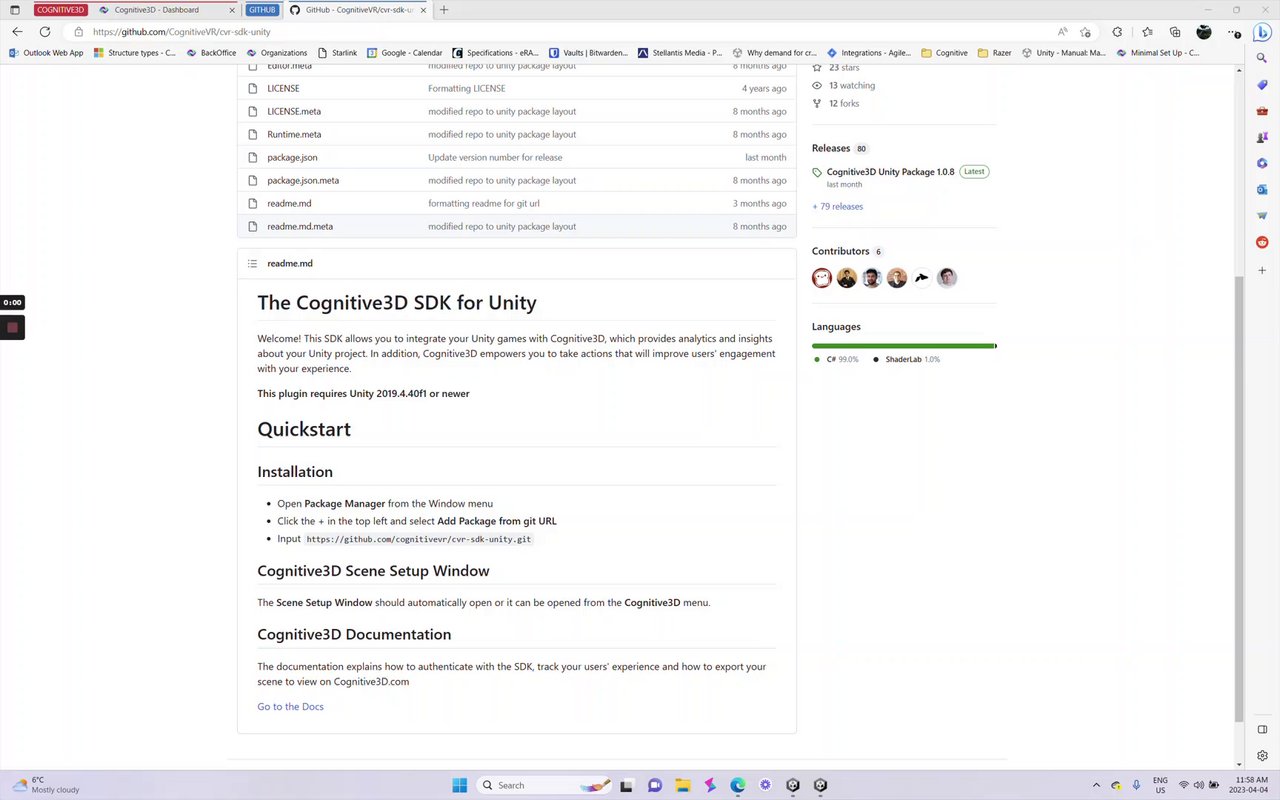The width and height of the screenshot is (1280, 800).
Task: Open the Bing chat sidebar button
Action: (1262, 32)
